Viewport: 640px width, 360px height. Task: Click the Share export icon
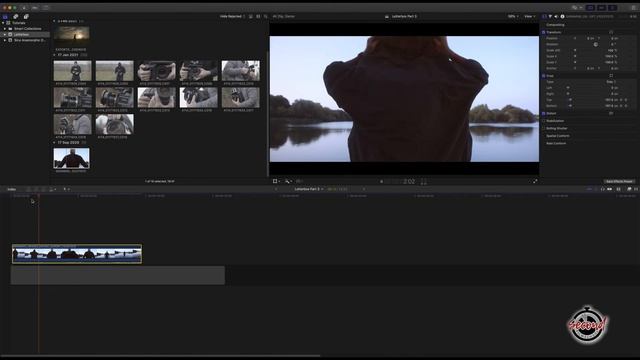pos(633,8)
